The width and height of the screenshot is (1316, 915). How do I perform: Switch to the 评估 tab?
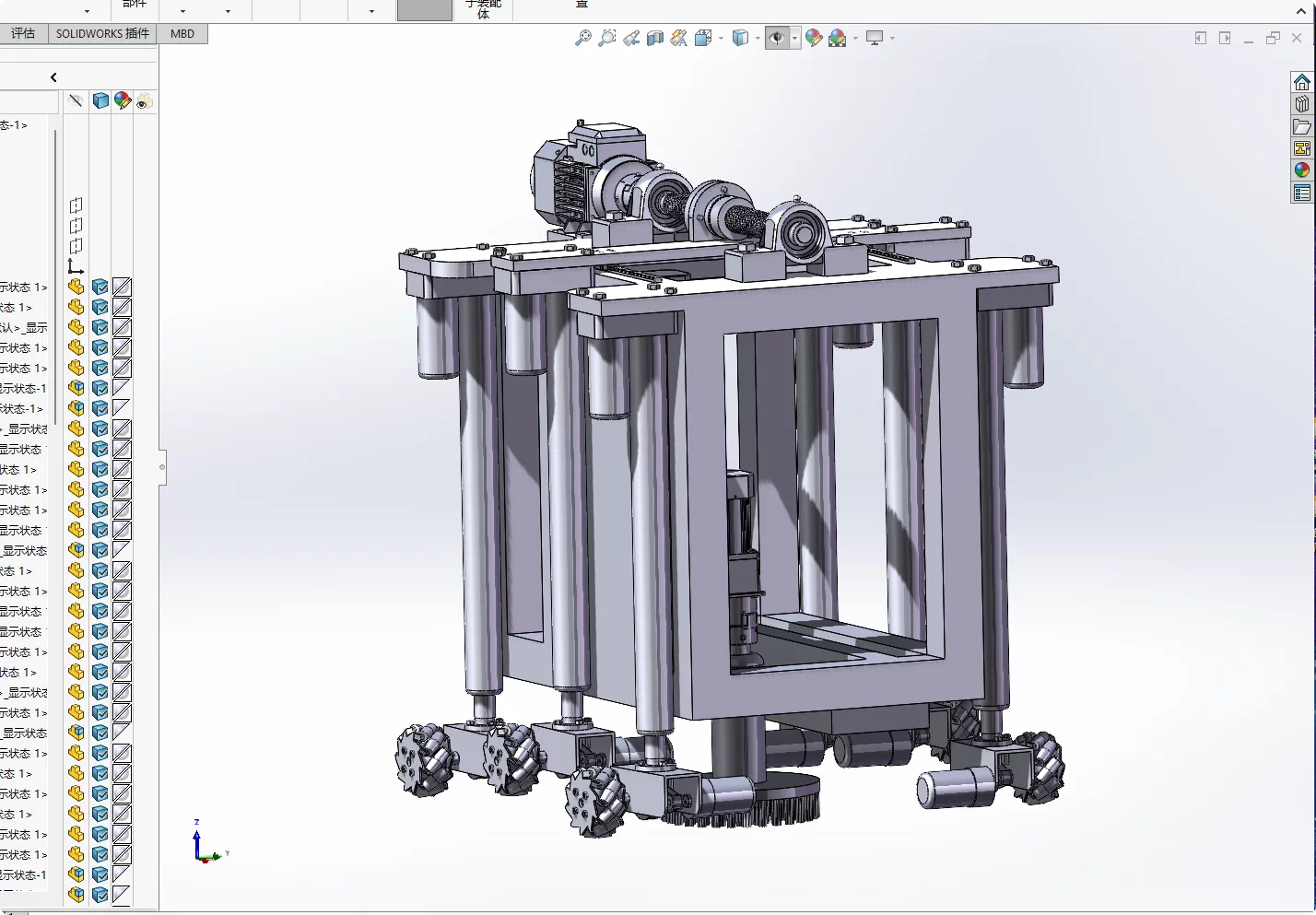pyautogui.click(x=23, y=34)
